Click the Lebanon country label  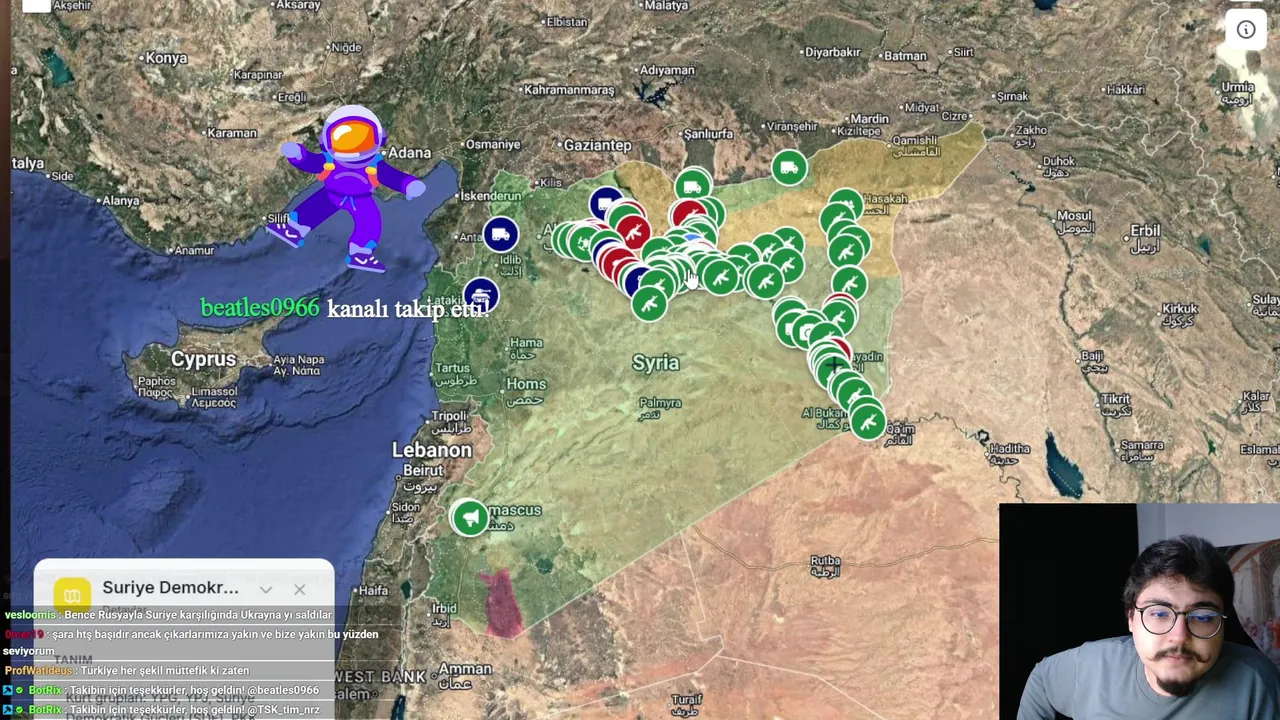coord(432,450)
